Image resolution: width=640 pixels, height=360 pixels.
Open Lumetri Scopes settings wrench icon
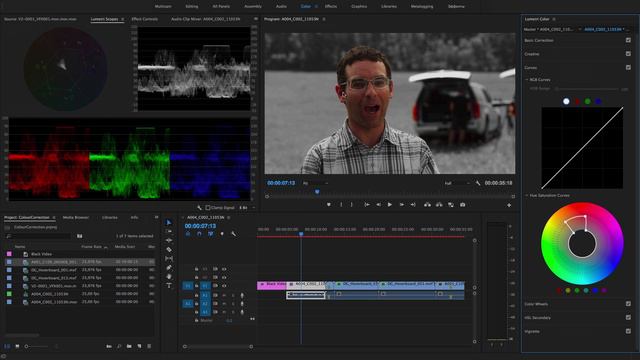[x=199, y=208]
